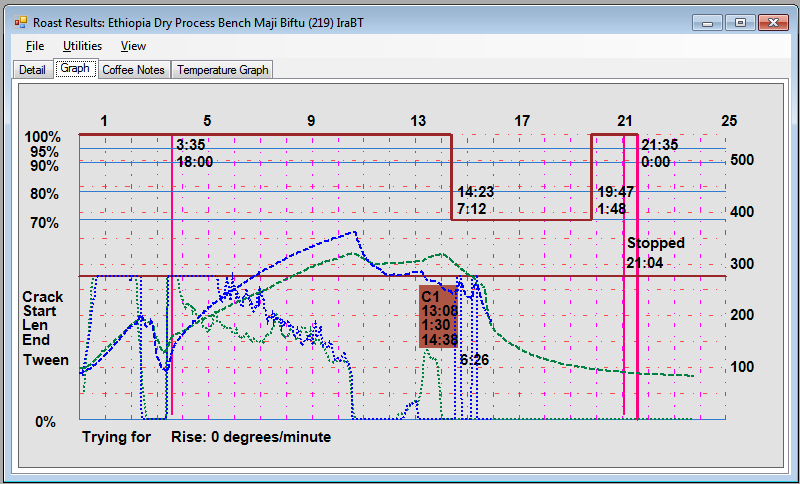Click the 14:23 power step label
Screen dimensions: 800x484
475,192
